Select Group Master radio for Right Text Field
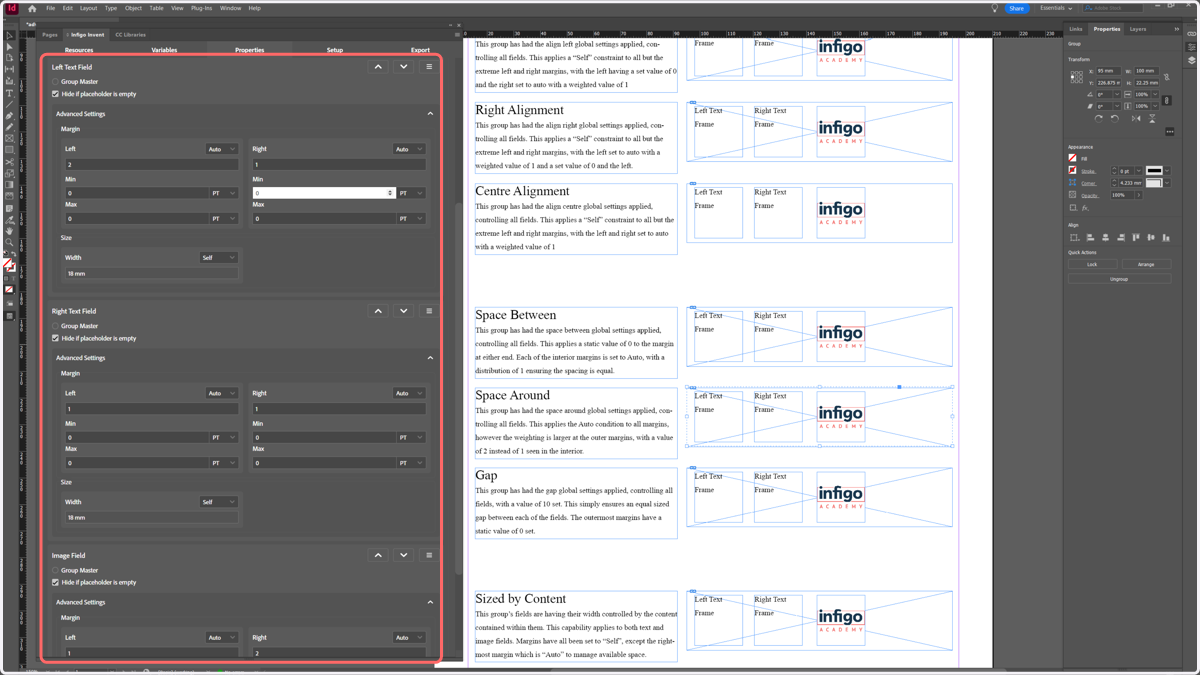 55,326
